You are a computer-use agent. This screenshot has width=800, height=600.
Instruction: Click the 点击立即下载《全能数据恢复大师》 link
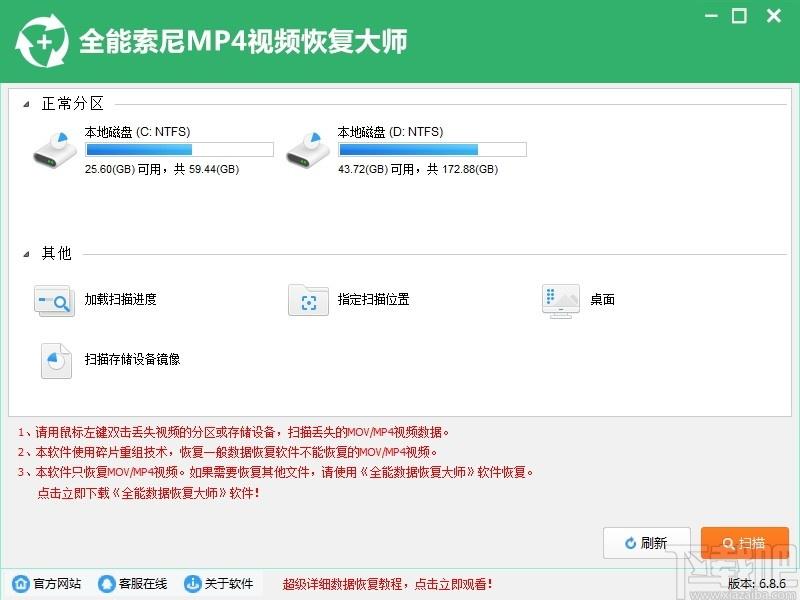point(147,493)
